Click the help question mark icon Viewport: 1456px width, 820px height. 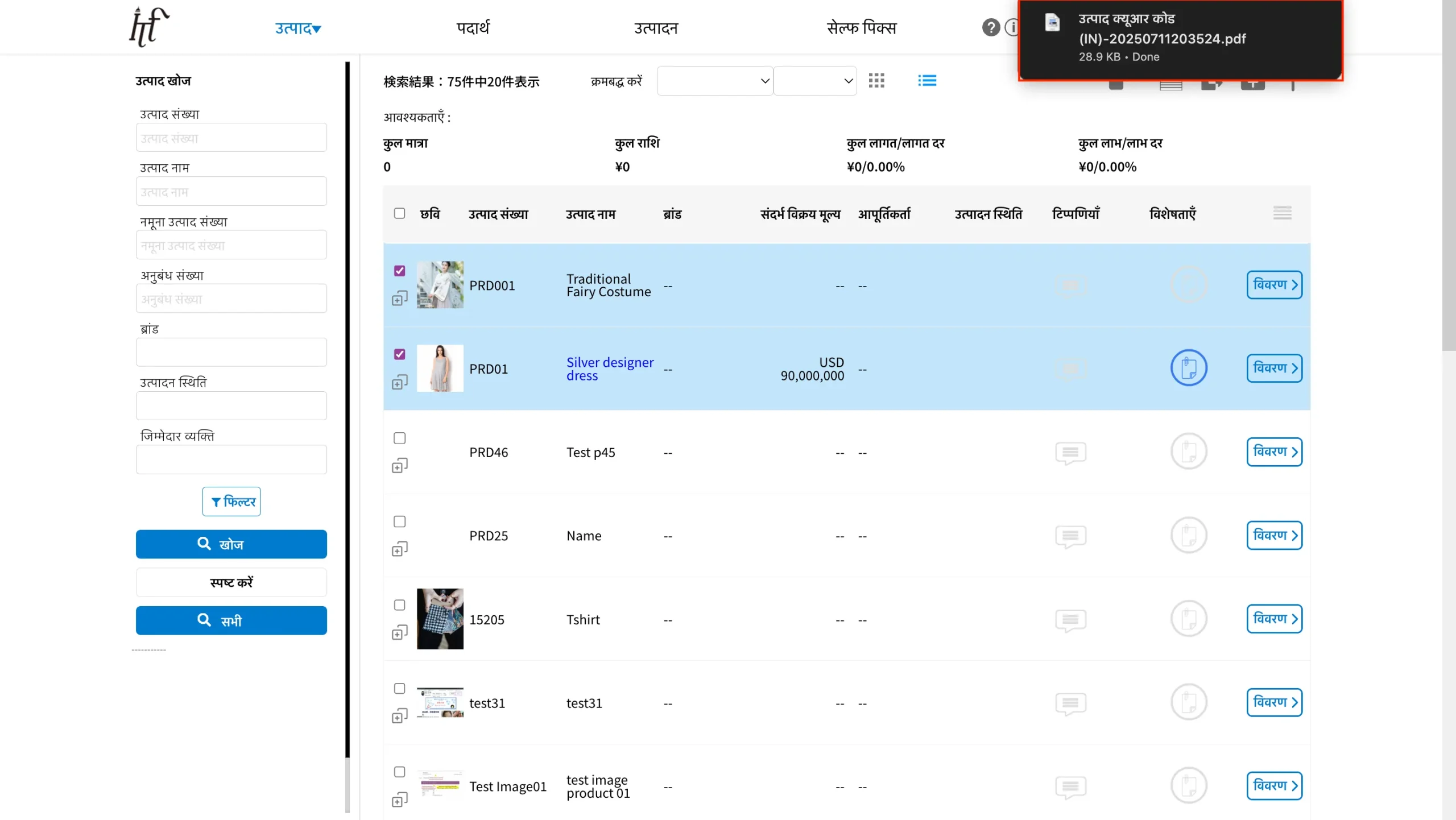pyautogui.click(x=991, y=27)
